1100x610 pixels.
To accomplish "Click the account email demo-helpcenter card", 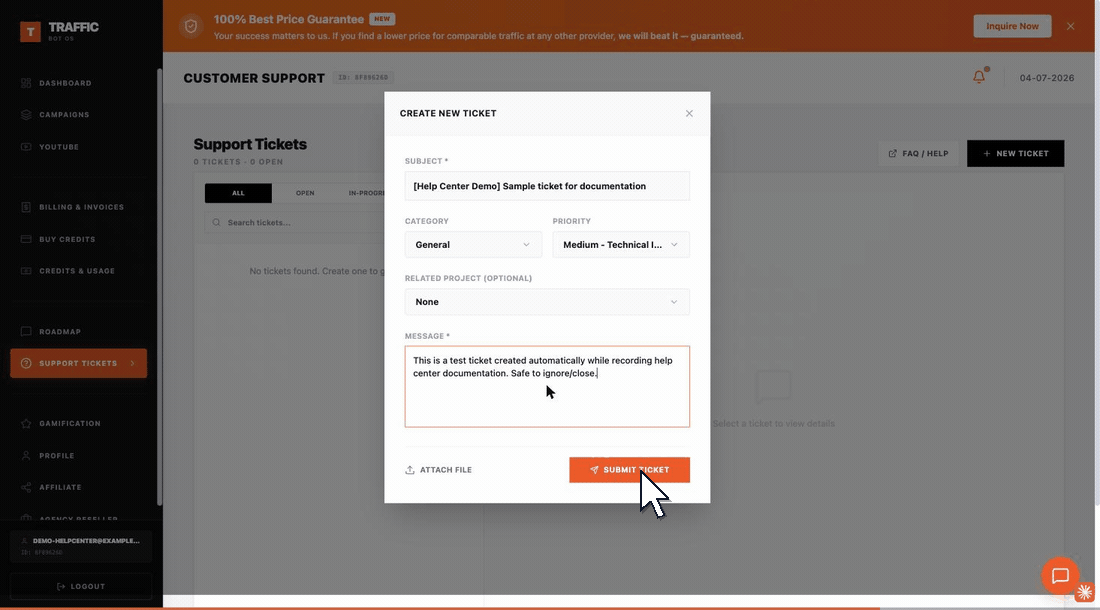I will point(81,546).
